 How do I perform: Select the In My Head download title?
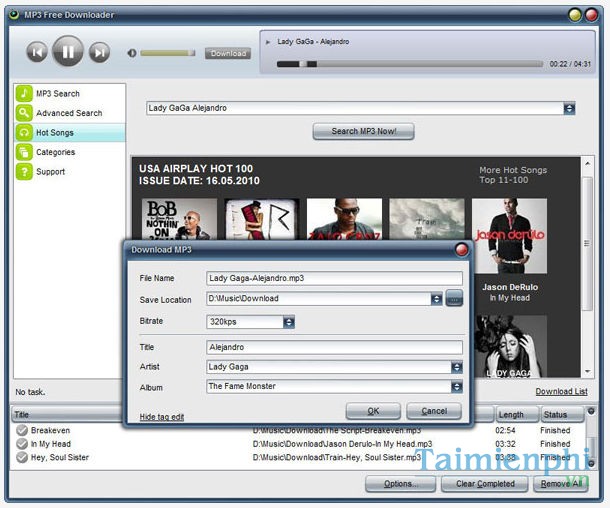[x=51, y=444]
